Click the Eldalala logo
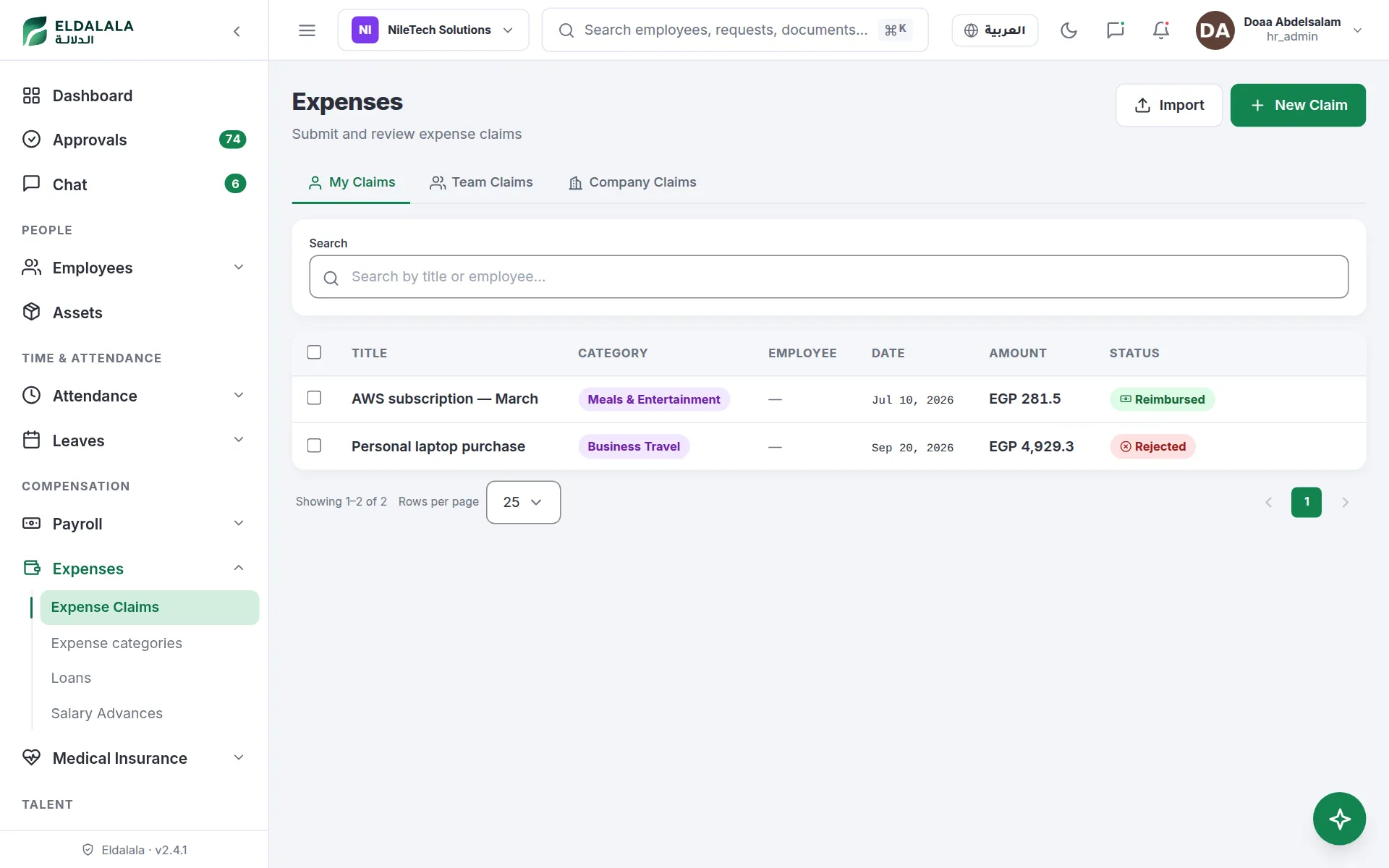The image size is (1389, 868). [x=78, y=30]
